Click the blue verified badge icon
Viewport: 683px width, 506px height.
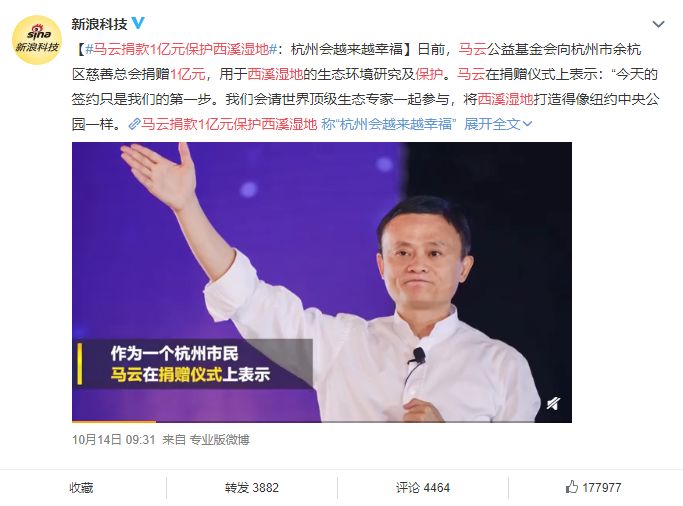pos(138,23)
